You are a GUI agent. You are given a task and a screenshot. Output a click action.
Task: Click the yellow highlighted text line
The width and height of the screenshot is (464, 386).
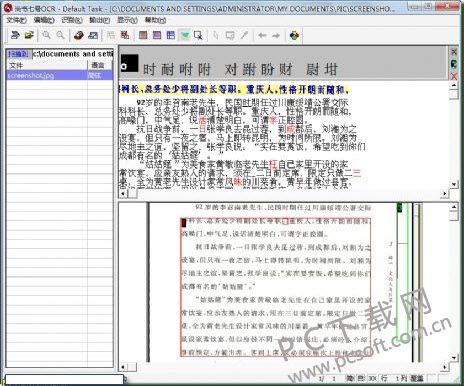click(234, 89)
